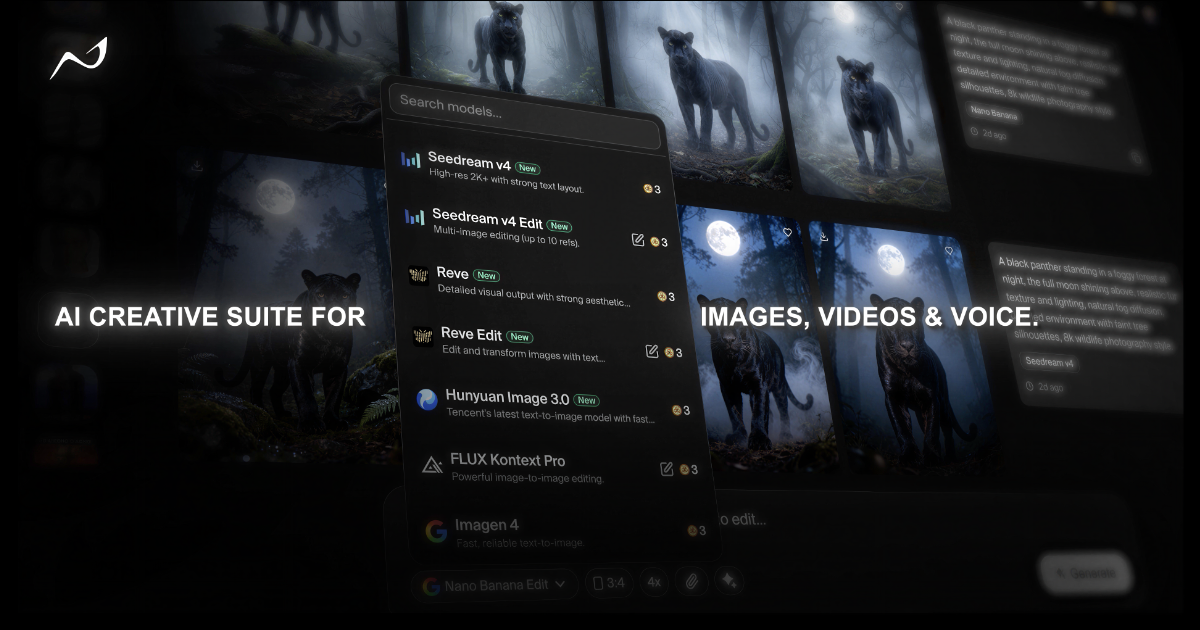Click the credit coin icon on Reve row
1200x630 pixels.
click(662, 296)
